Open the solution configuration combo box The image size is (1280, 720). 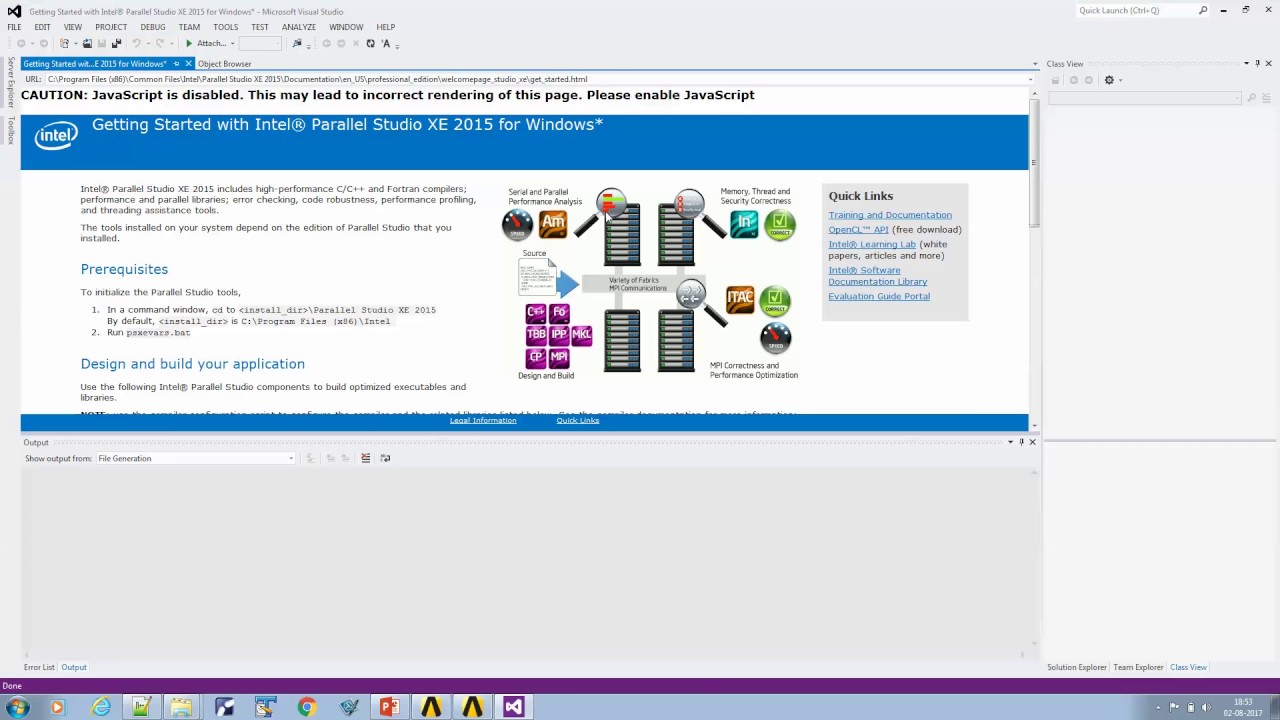pos(260,43)
